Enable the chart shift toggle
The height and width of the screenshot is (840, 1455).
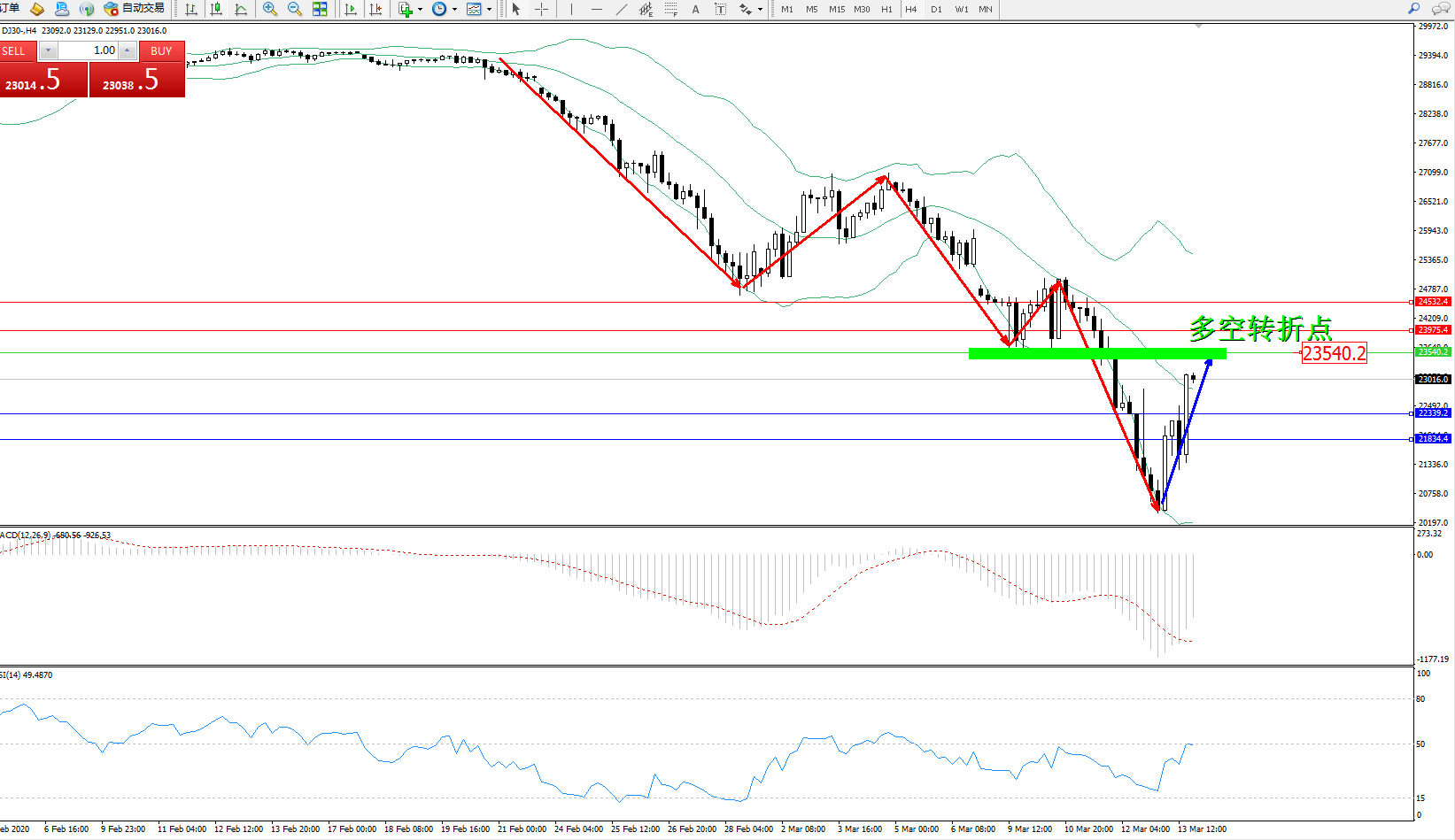pos(375,9)
